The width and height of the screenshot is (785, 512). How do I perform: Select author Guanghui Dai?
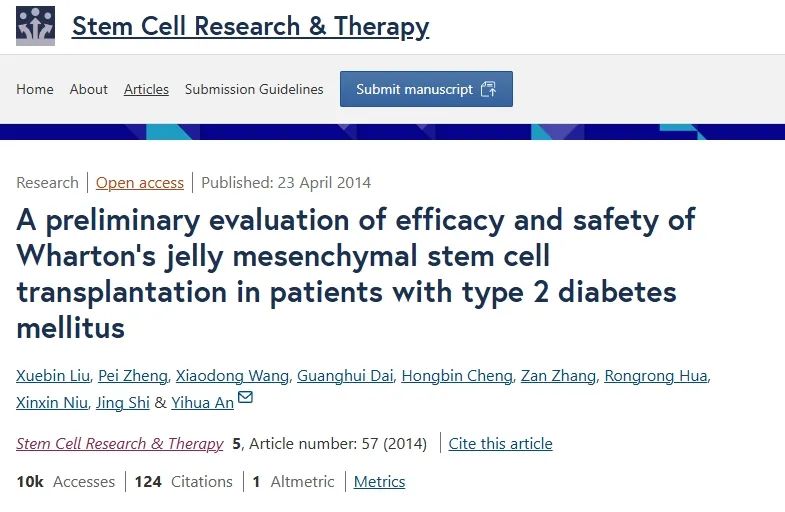tap(345, 376)
